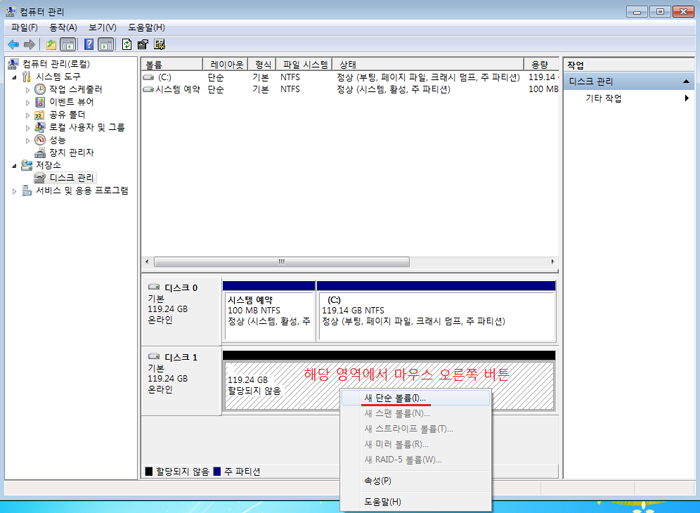The image size is (700, 513).
Task: Click the Up one level folder icon
Action: pyautogui.click(x=51, y=45)
